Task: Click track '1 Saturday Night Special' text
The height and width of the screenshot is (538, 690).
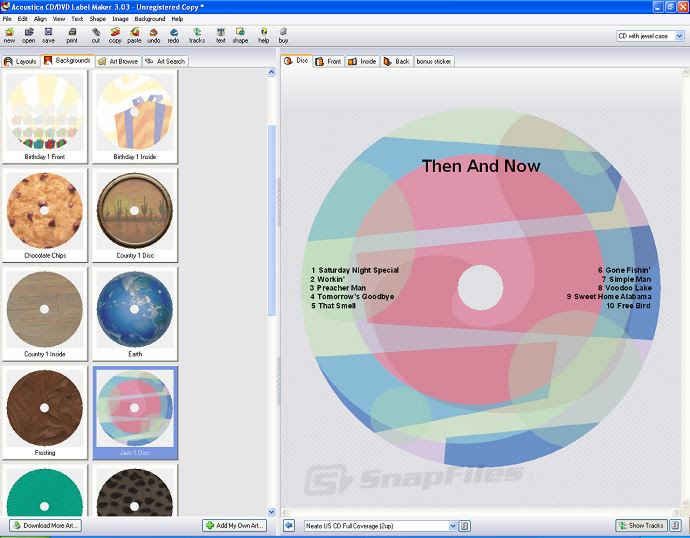Action: coord(355,270)
